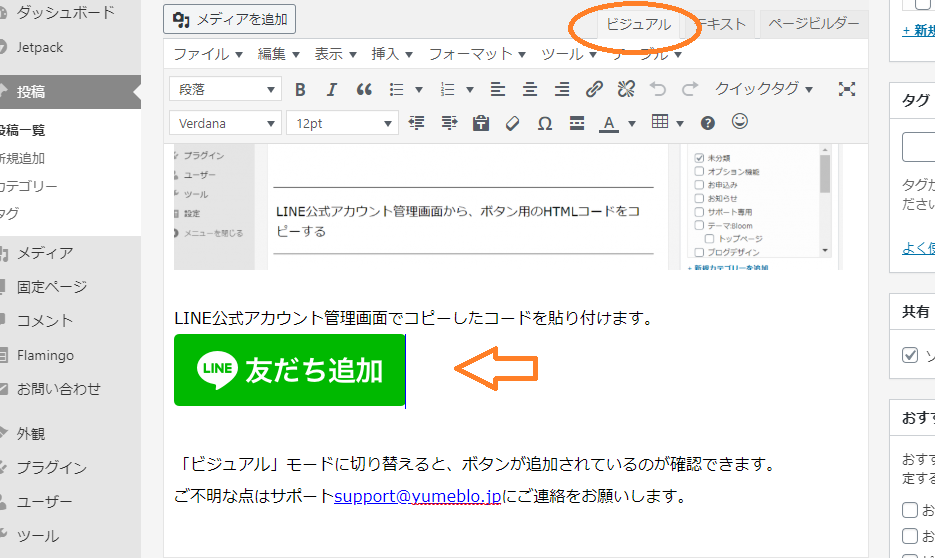Viewport: 935px width, 558px height.
Task: Decrease indent of paragraph
Action: click(x=416, y=123)
